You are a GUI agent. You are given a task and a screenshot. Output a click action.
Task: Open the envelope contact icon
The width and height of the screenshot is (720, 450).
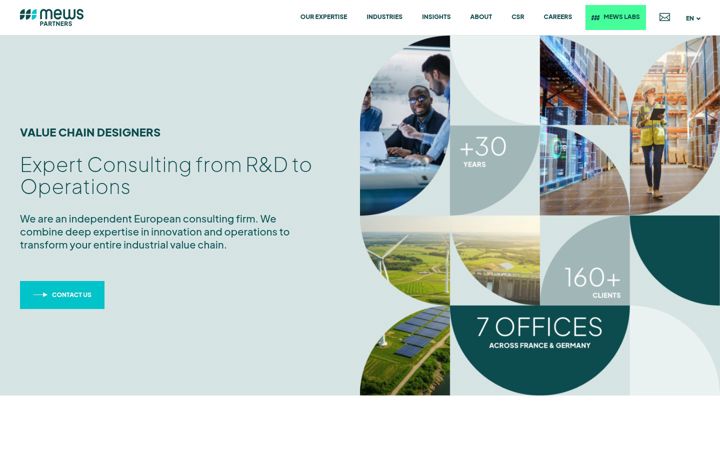coord(664,17)
